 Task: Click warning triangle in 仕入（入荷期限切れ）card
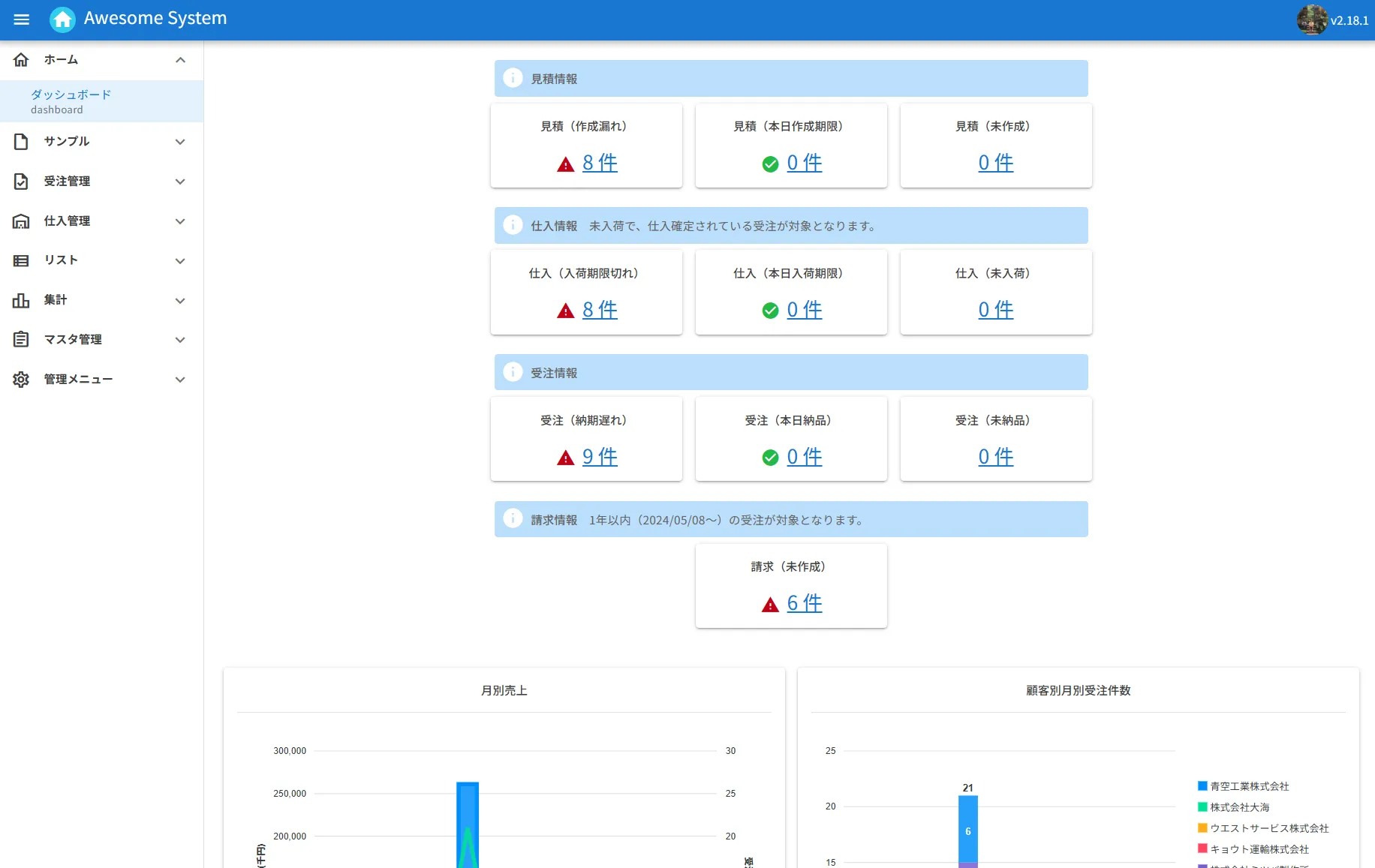click(x=566, y=311)
